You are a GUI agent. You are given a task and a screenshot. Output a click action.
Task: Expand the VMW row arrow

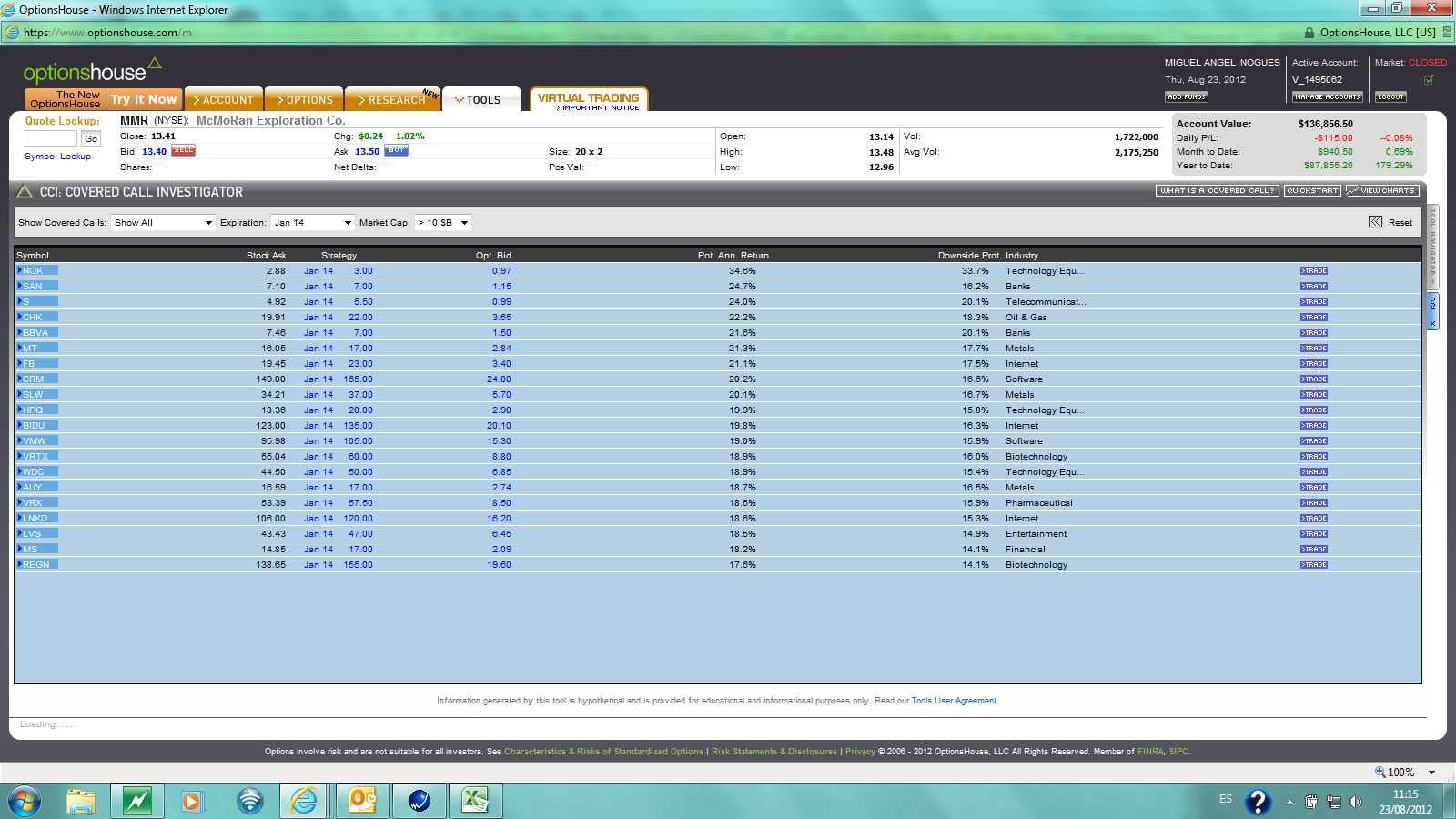[x=19, y=440]
